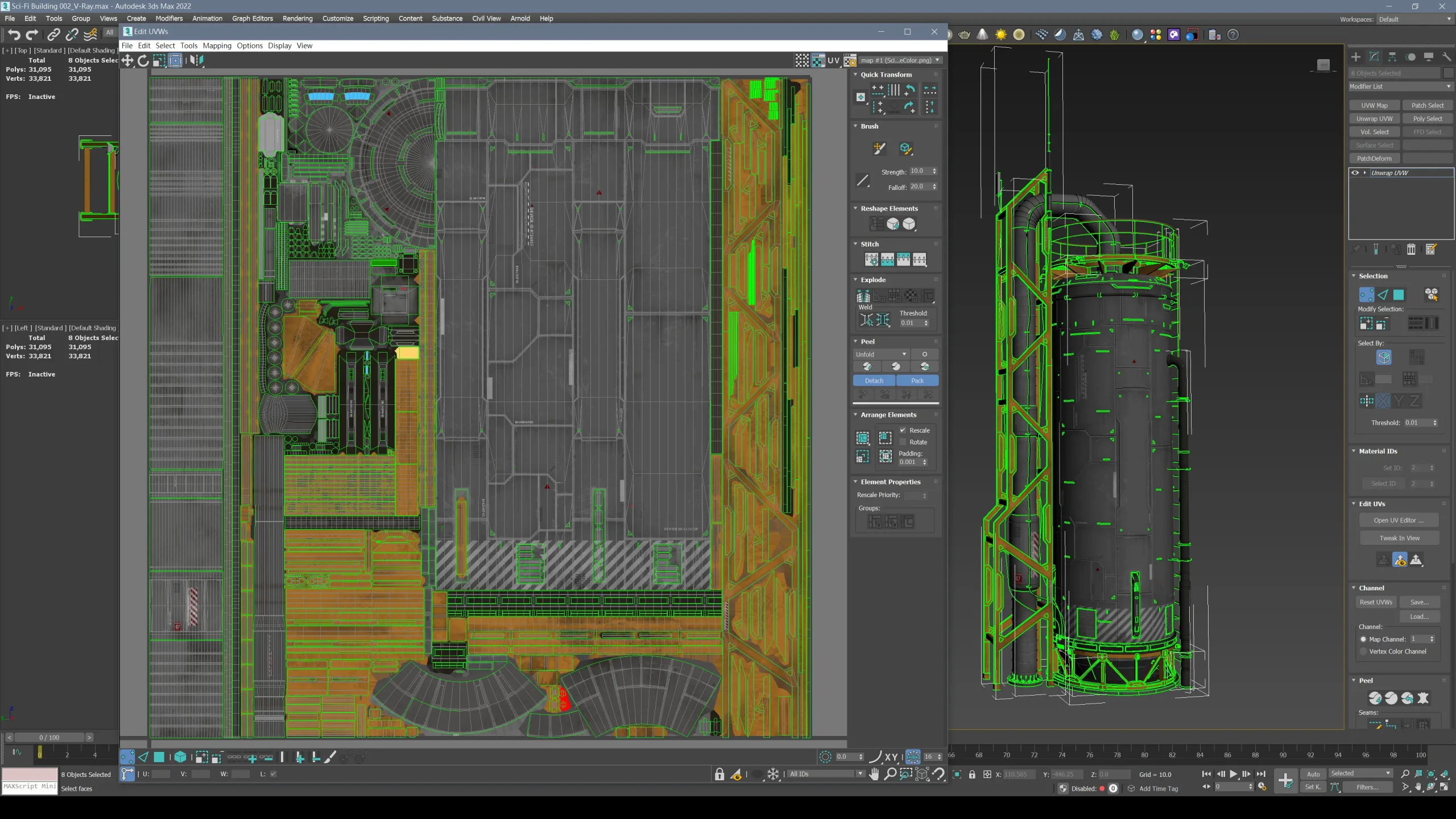
Task: Select Unfold dropdown in Peel section
Action: (883, 354)
